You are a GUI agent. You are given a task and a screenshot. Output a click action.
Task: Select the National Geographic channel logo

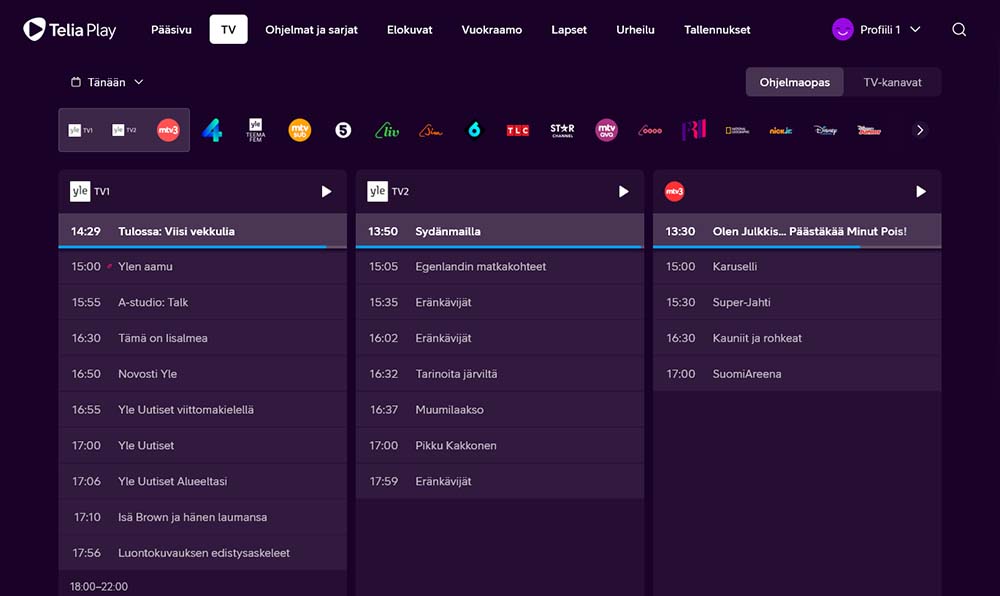pos(737,130)
